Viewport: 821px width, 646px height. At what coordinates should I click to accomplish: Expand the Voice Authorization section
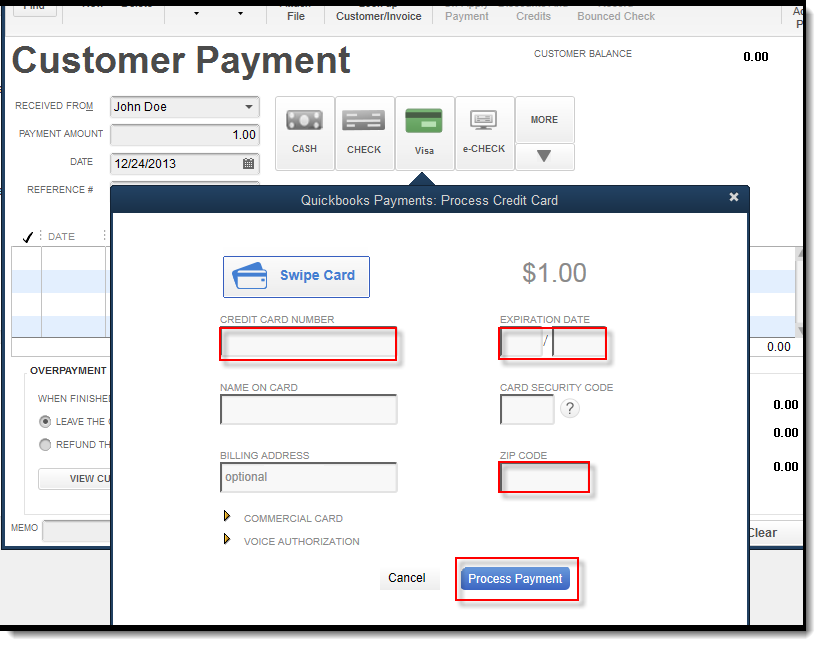[227, 539]
